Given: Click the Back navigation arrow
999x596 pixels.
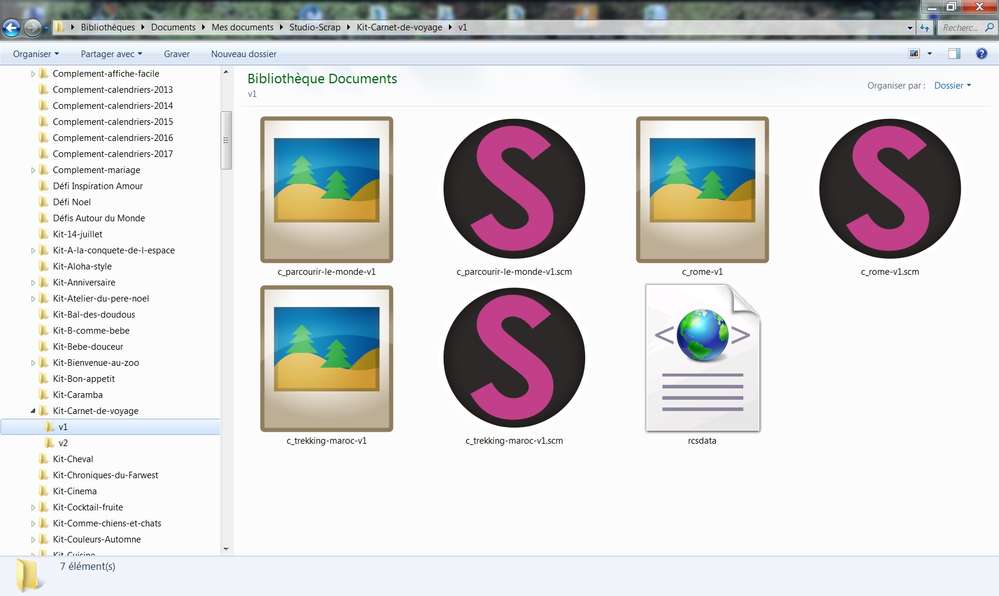Looking at the screenshot, I should tap(12, 28).
